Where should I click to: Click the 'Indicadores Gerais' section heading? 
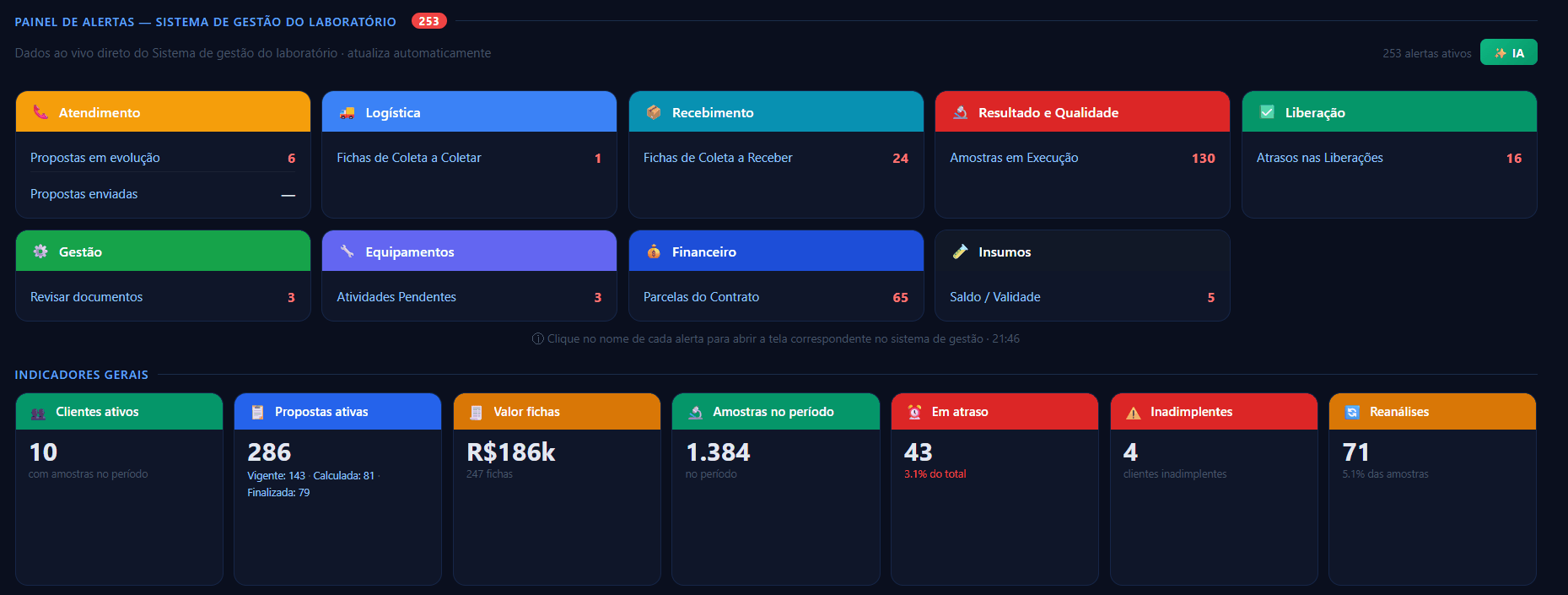82,375
